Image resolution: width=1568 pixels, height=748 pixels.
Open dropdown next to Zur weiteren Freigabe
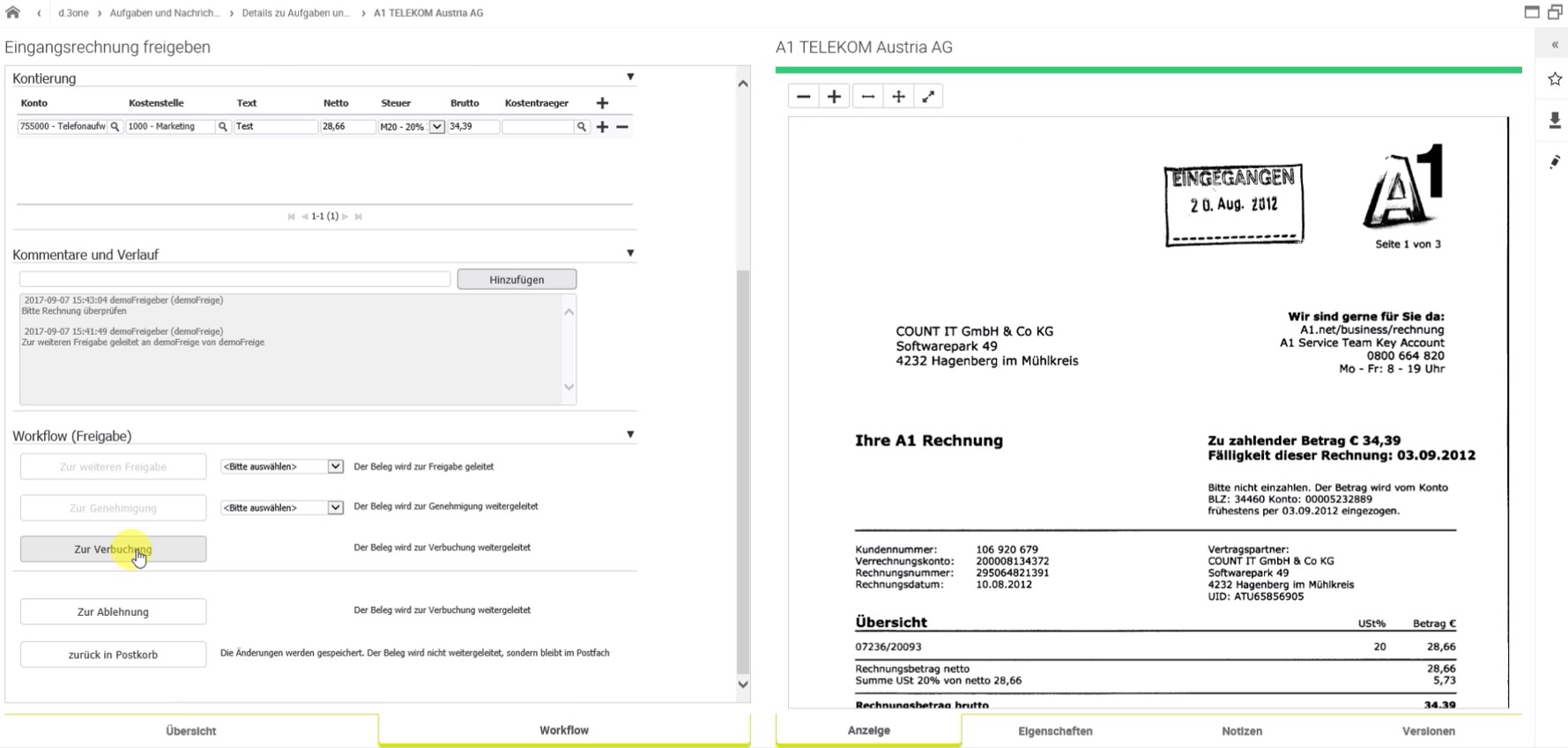[x=282, y=467]
